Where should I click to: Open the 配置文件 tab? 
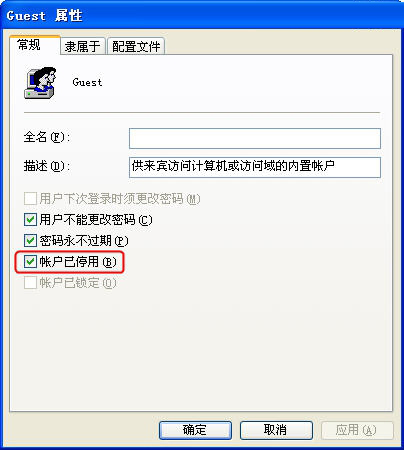(136, 46)
